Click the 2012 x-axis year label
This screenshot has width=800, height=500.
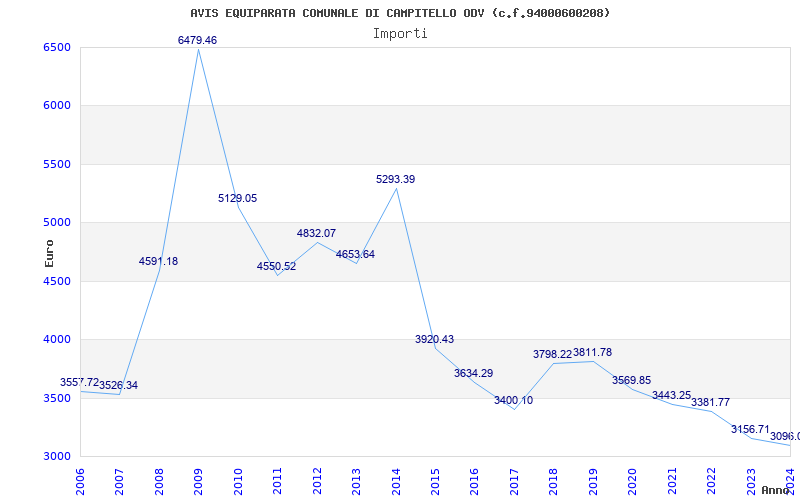click(317, 482)
